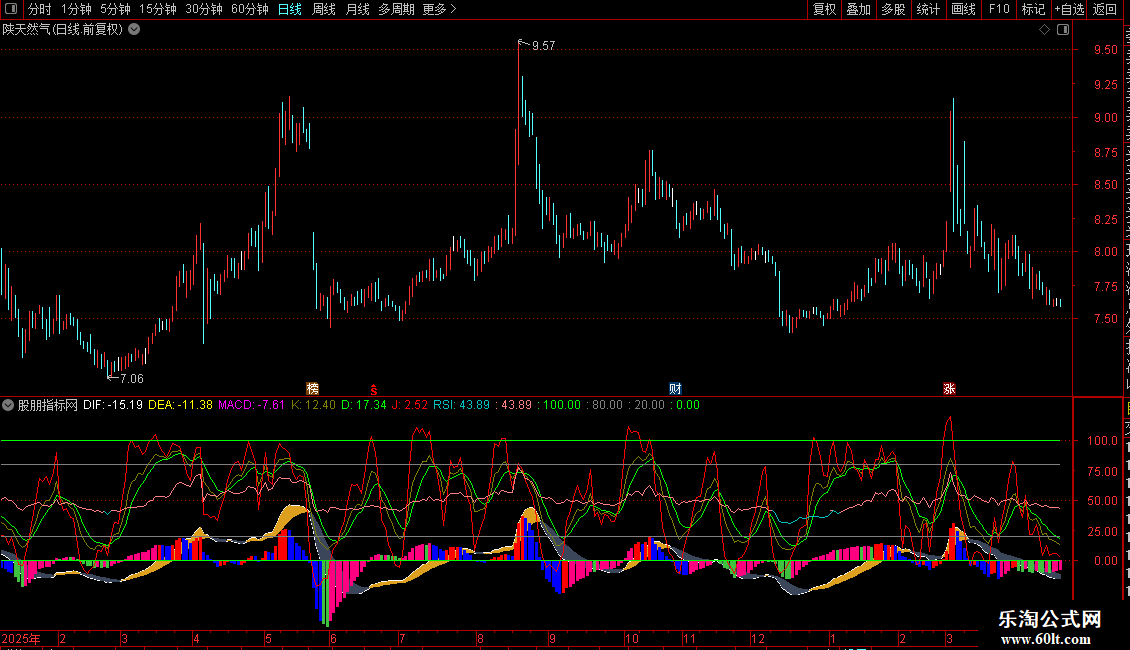
Task: Switch to 60分钟 chart period
Action: pos(249,9)
